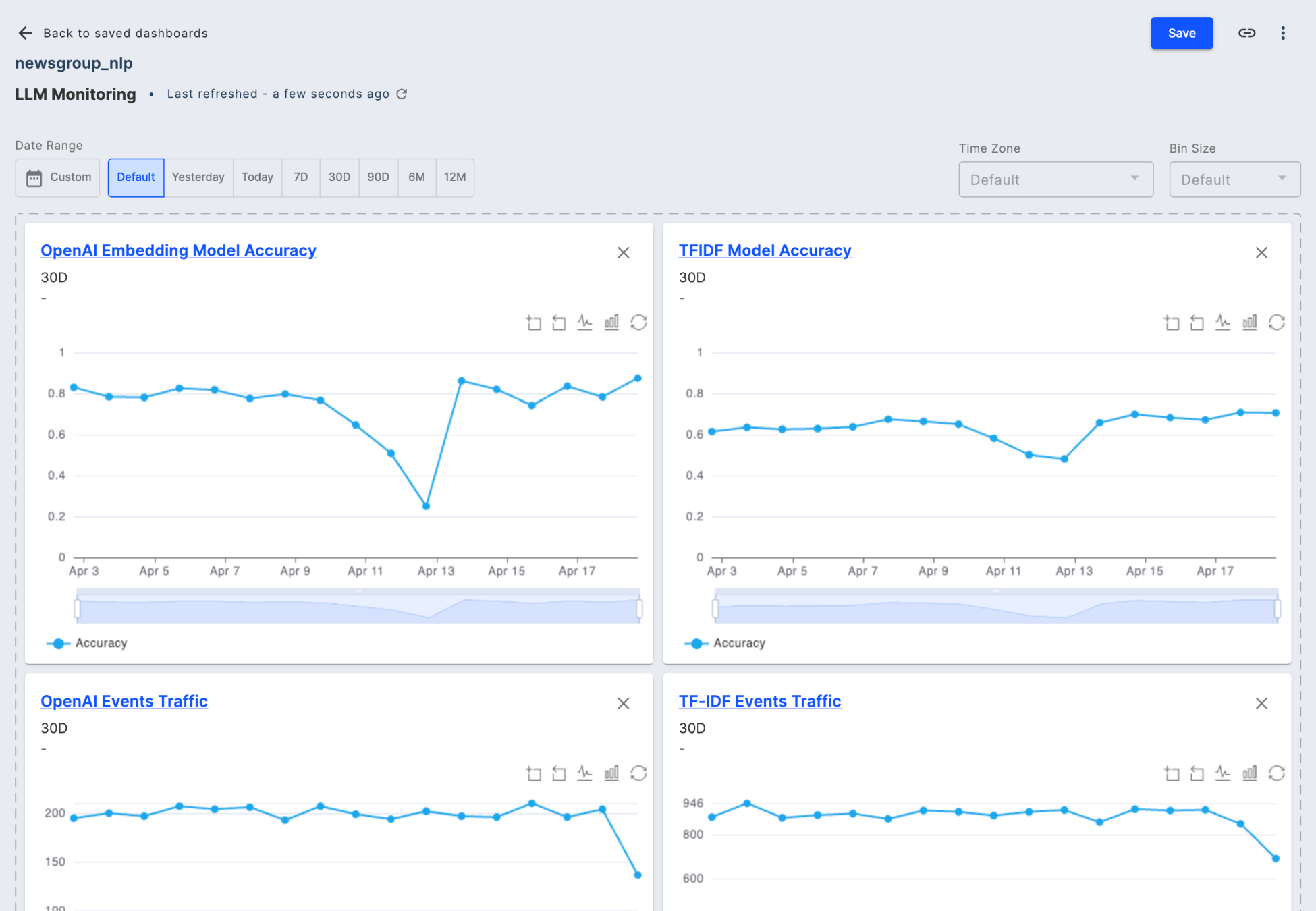Copy the dashboard share link
Screen dimensions: 1316x911
pos(1246,32)
